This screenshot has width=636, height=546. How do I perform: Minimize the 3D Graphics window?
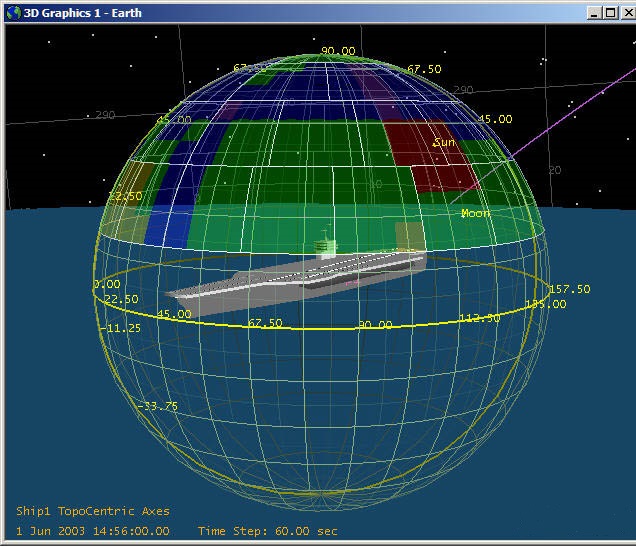(x=594, y=12)
